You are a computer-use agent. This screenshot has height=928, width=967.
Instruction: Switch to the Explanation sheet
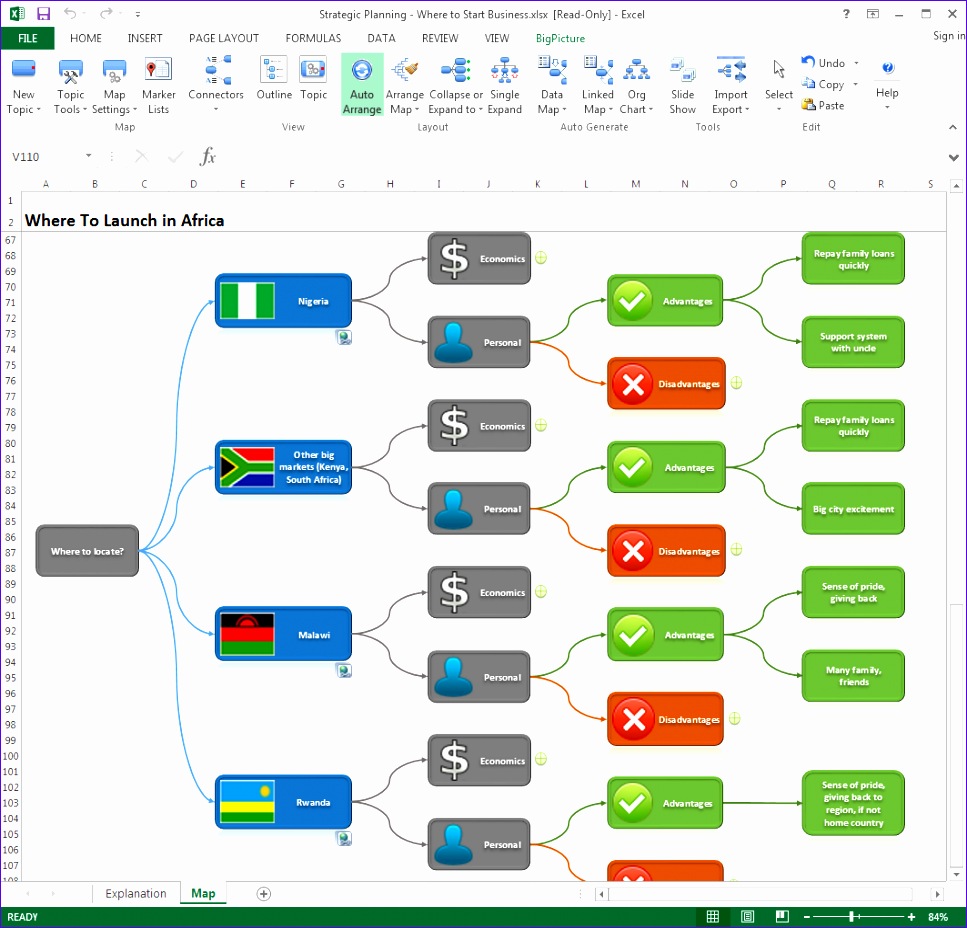coord(136,893)
